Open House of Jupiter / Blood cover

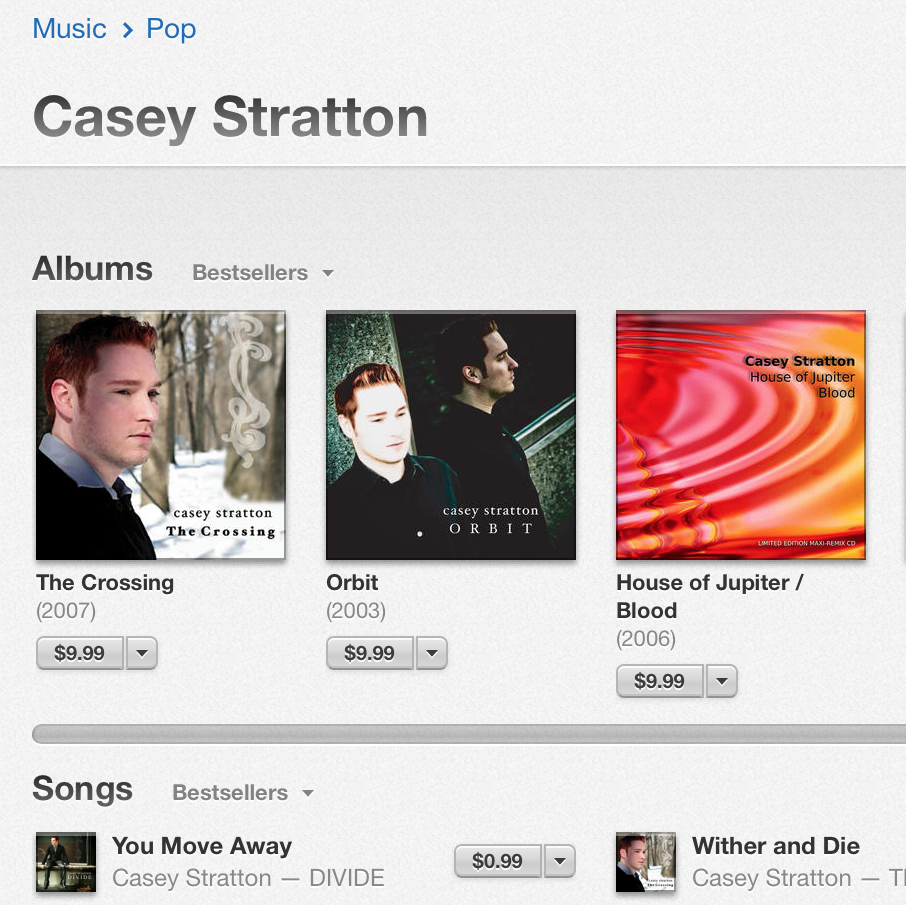741,435
